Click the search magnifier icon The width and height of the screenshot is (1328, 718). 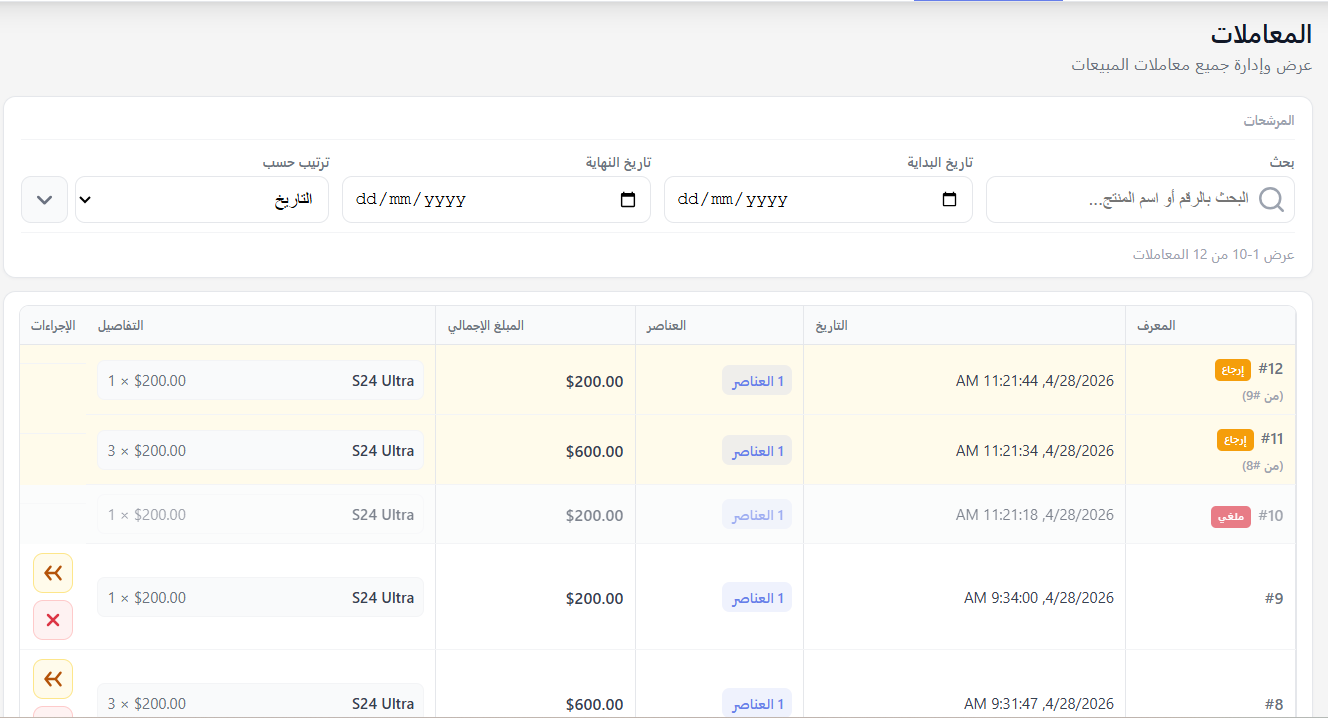click(x=1271, y=199)
